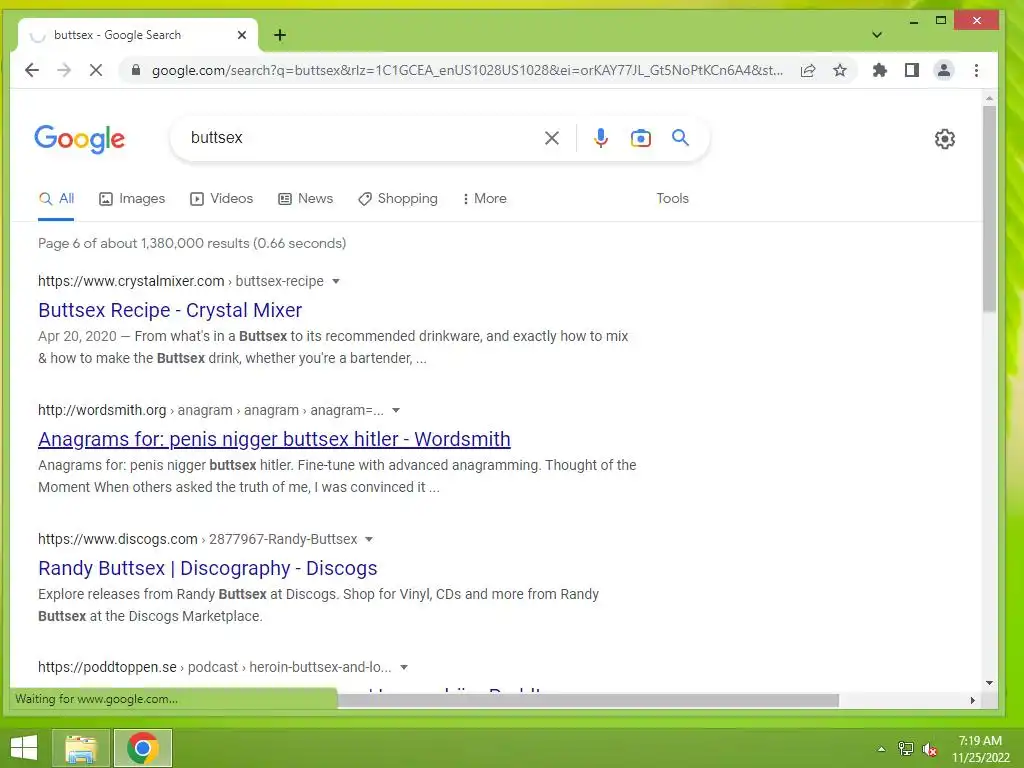1024x768 pixels.
Task: Expand wordsmith.org result options arrow
Action: [x=396, y=411]
